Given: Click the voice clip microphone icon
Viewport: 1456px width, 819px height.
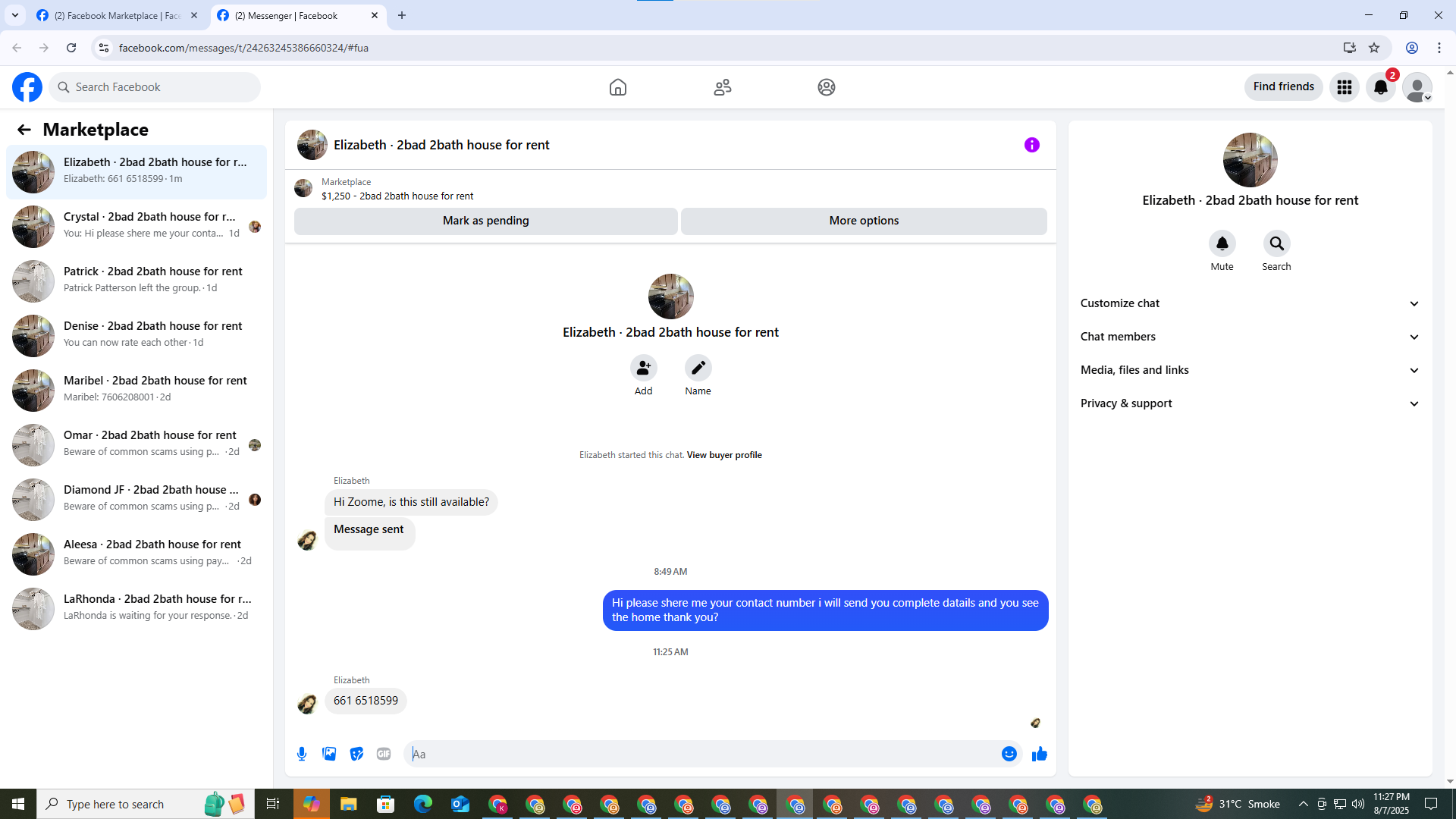Looking at the screenshot, I should coord(302,754).
